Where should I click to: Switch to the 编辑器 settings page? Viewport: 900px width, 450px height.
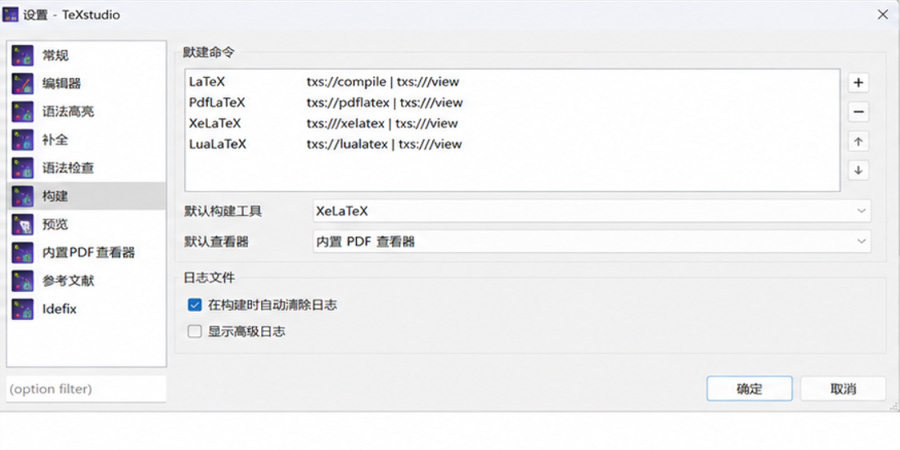[61, 84]
